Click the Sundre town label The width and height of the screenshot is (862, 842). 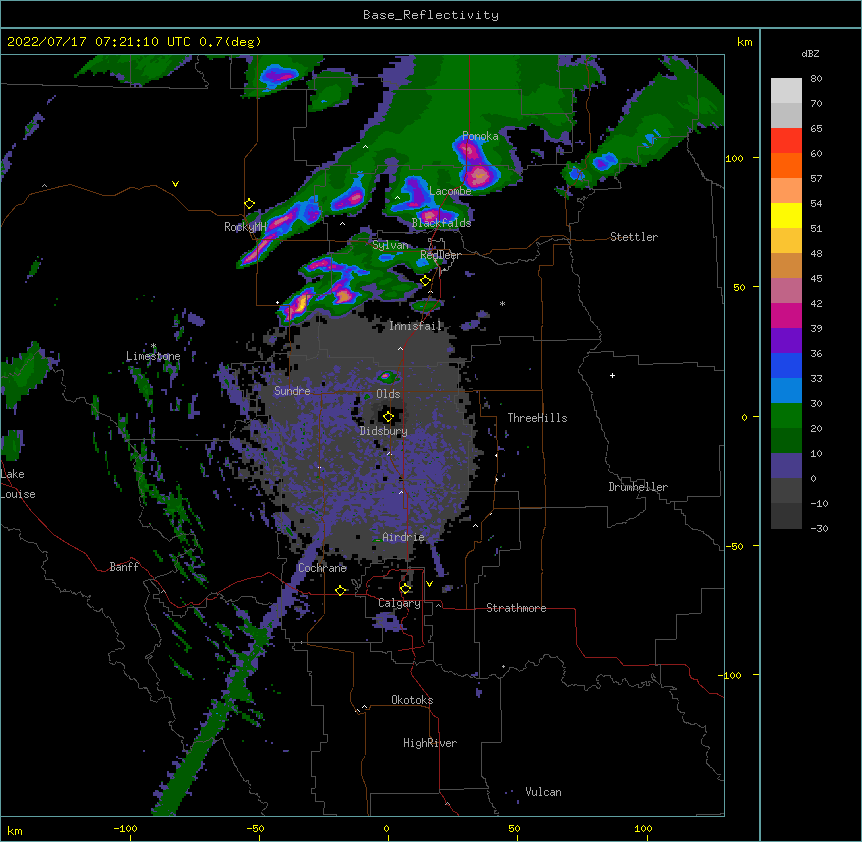pos(292,391)
